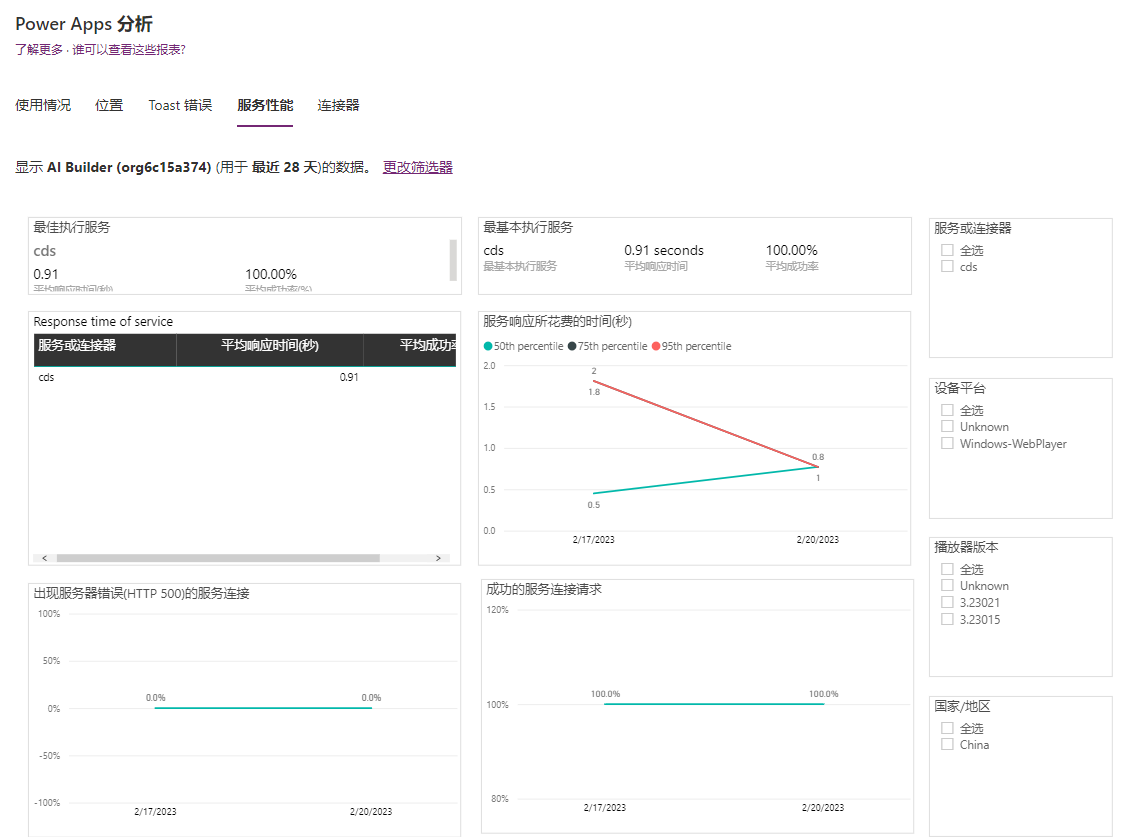Check 全选 under 国家/地区
This screenshot has width=1146, height=837.
click(x=947, y=728)
